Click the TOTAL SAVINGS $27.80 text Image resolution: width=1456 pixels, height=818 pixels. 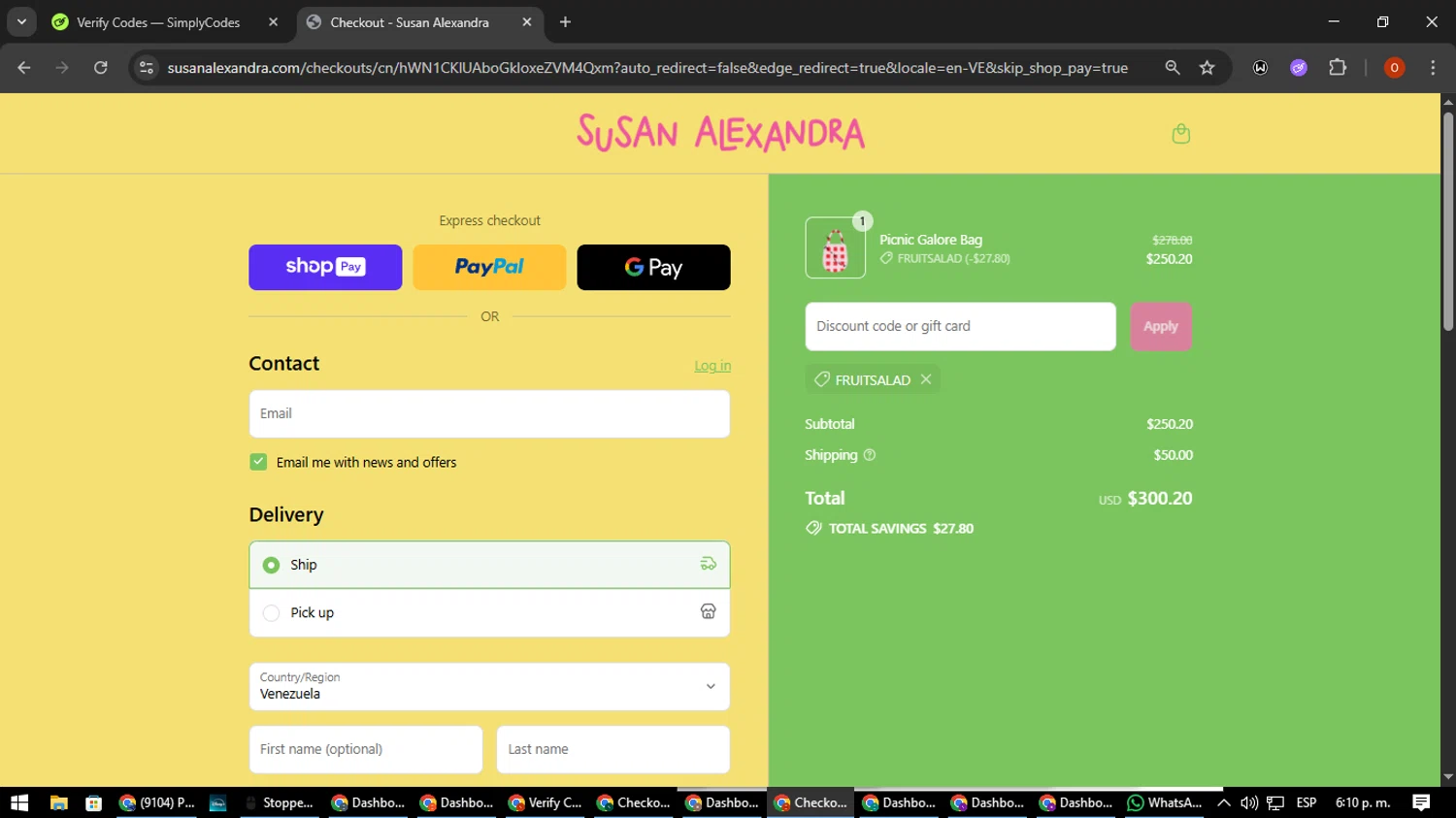901,529
